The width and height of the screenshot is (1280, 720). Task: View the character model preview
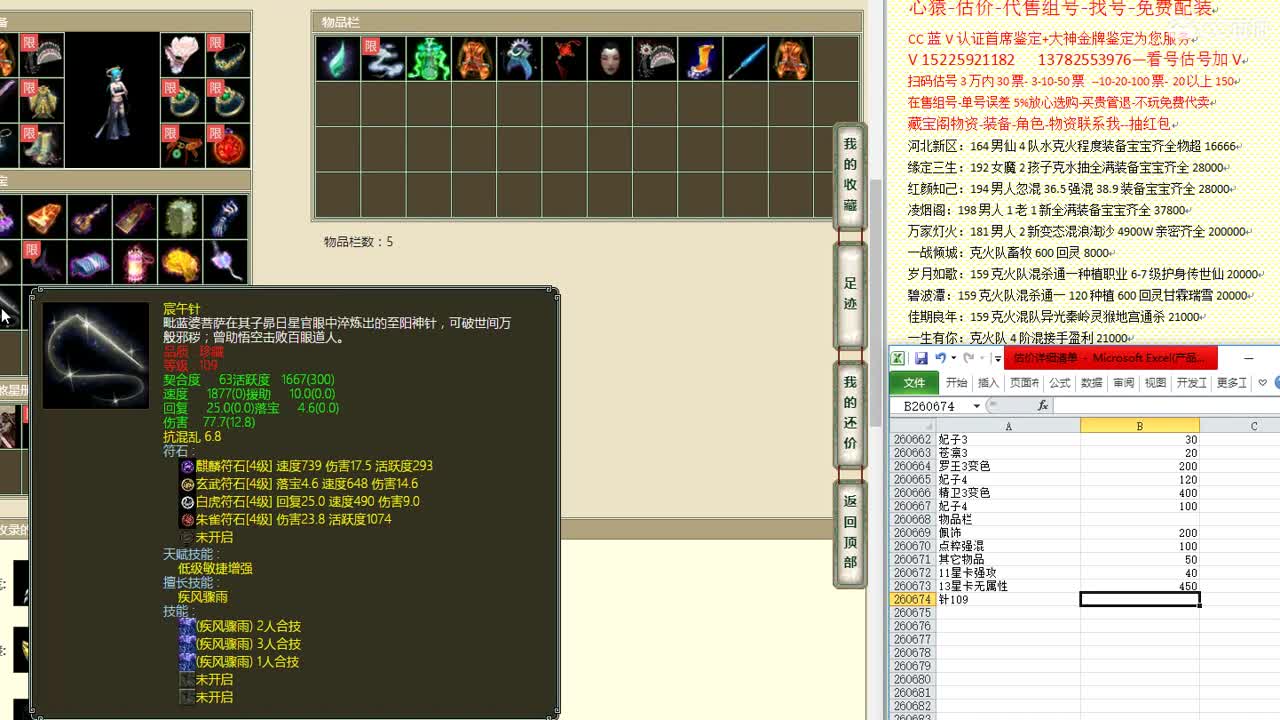[112, 100]
